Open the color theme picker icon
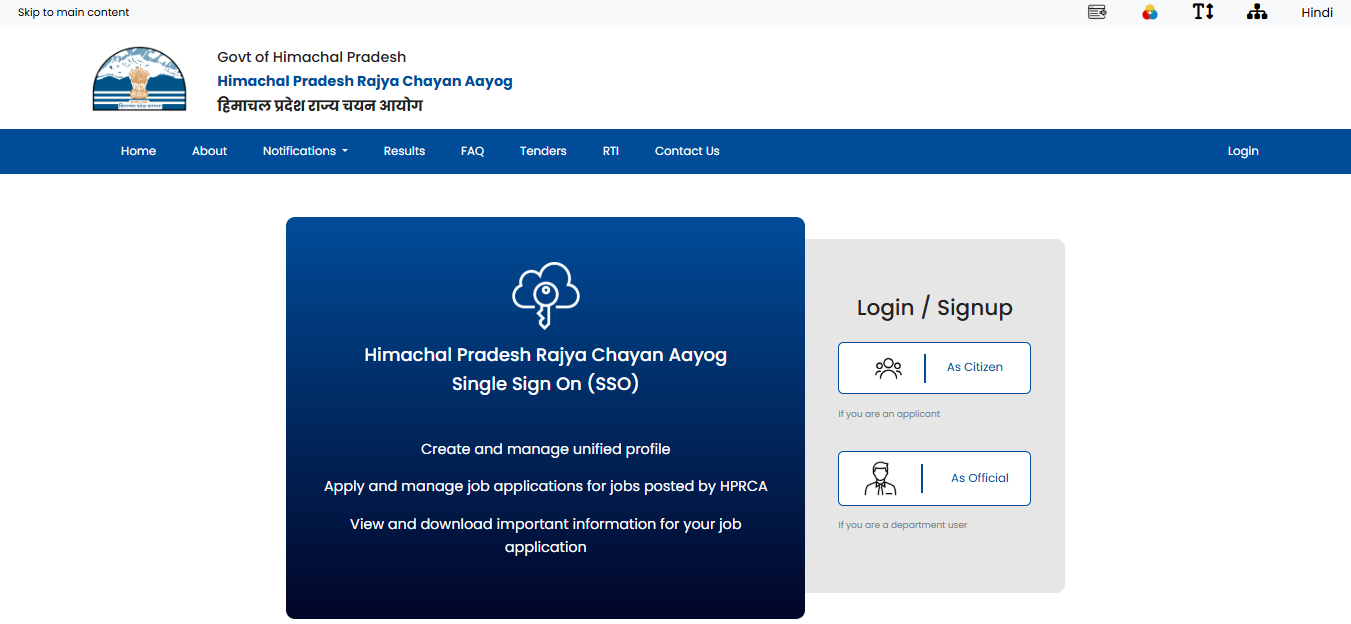This screenshot has width=1351, height=624. click(1150, 12)
